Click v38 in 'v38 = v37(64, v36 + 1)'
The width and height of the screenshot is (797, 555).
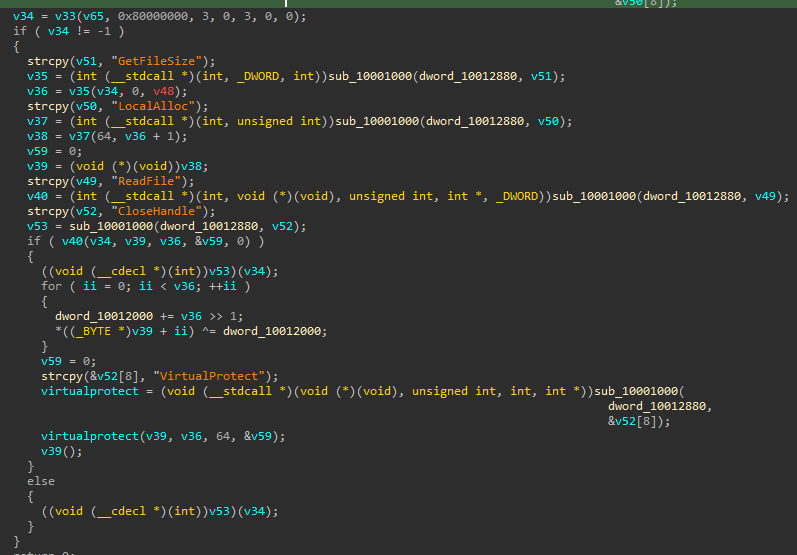click(x=37, y=136)
